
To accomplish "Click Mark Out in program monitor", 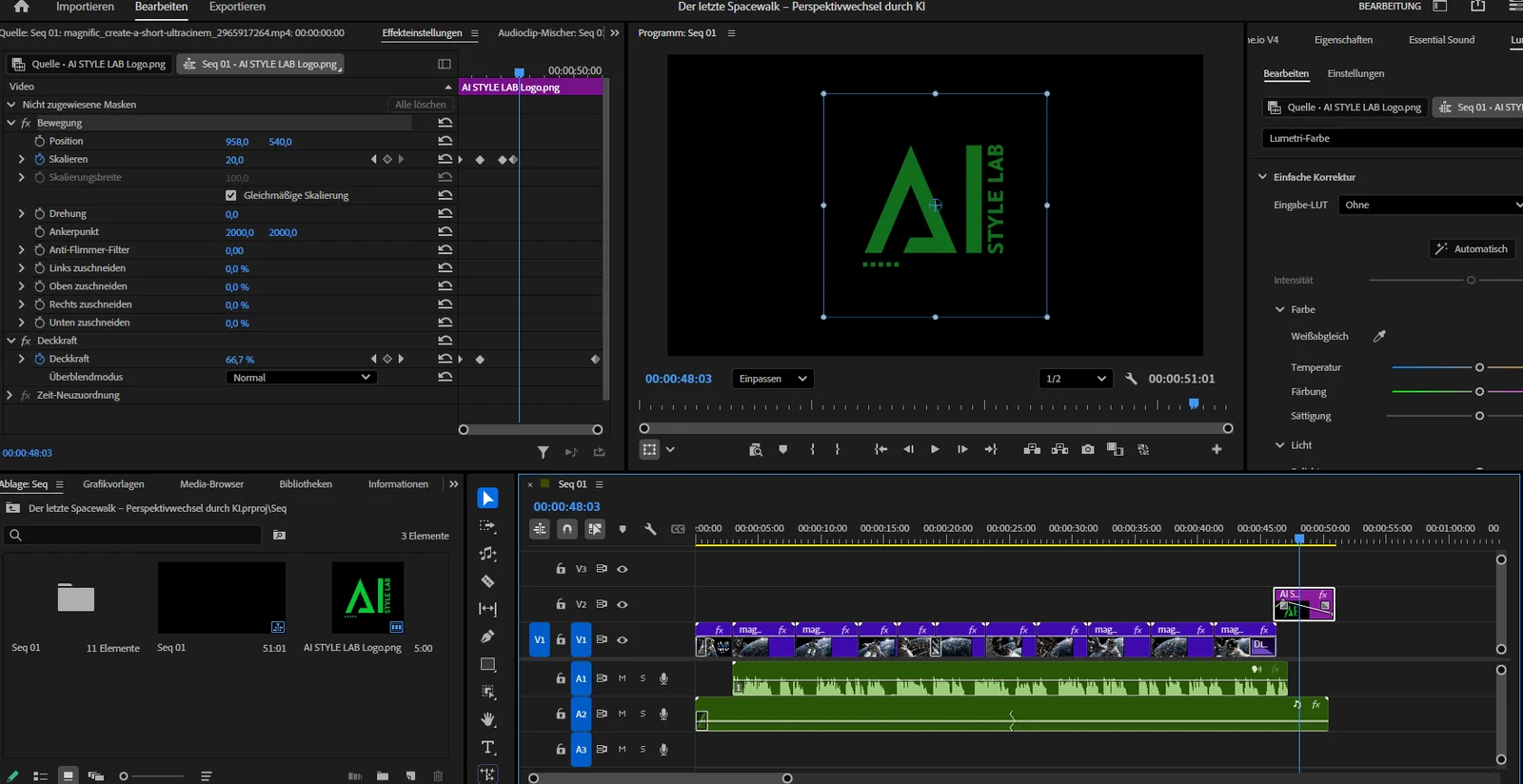I will coord(837,449).
